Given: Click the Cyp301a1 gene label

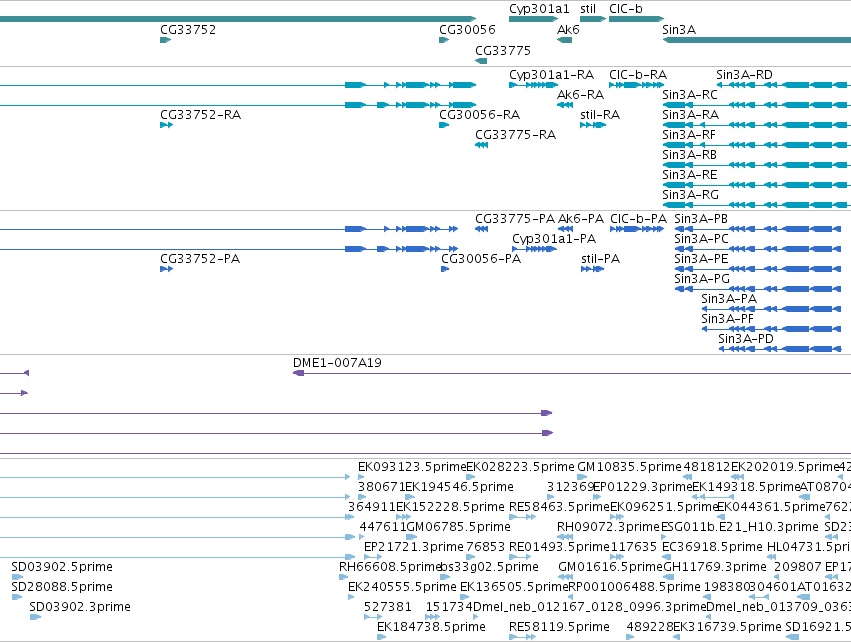Looking at the screenshot, I should [539, 9].
